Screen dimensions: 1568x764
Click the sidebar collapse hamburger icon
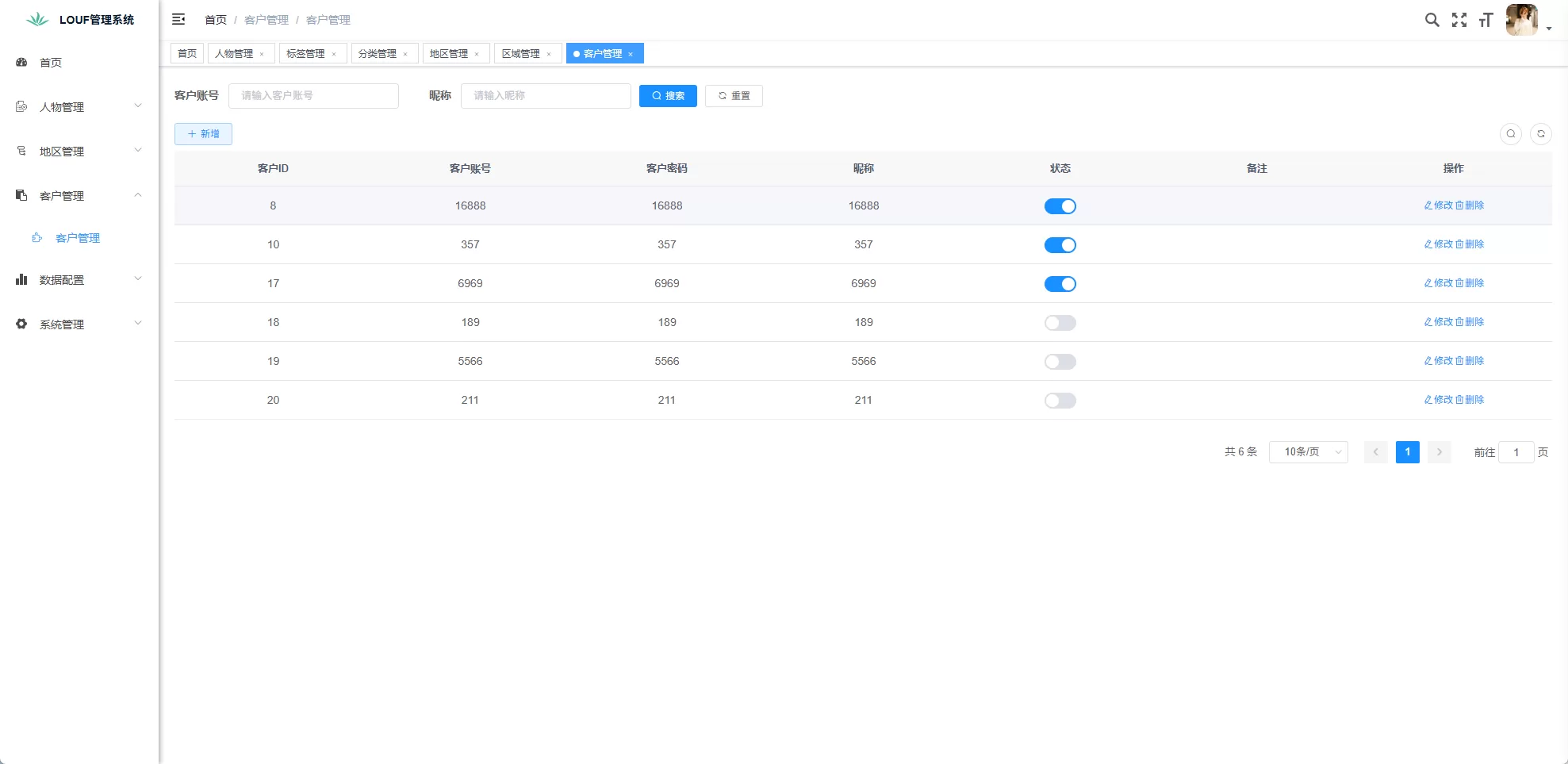pyautogui.click(x=178, y=19)
